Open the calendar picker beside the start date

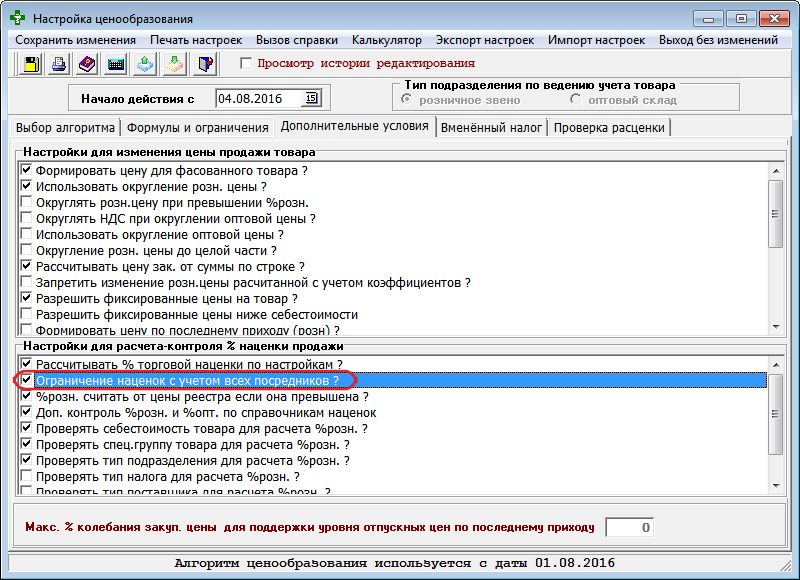[x=311, y=98]
